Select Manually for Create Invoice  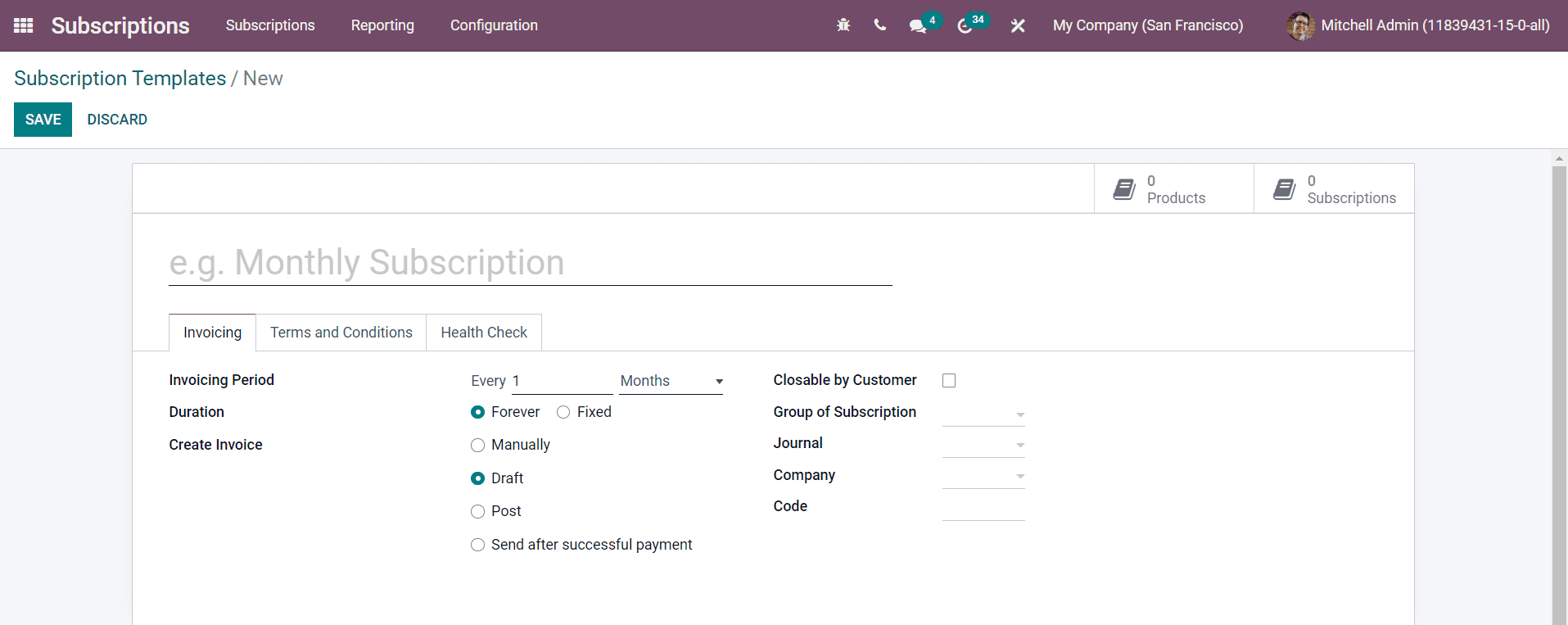pos(478,446)
